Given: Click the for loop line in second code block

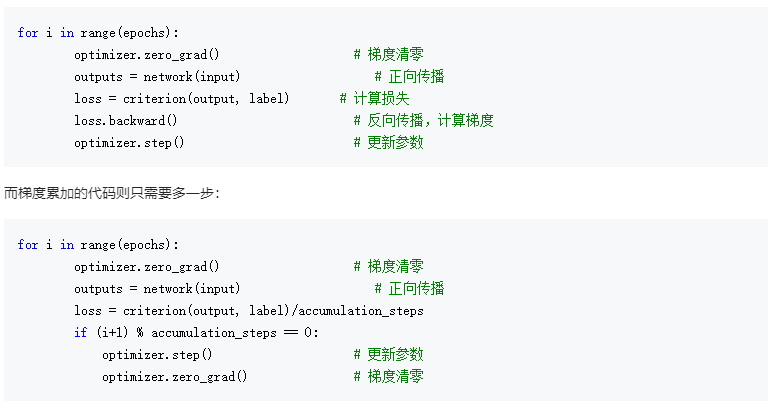Looking at the screenshot, I should pos(98,245).
